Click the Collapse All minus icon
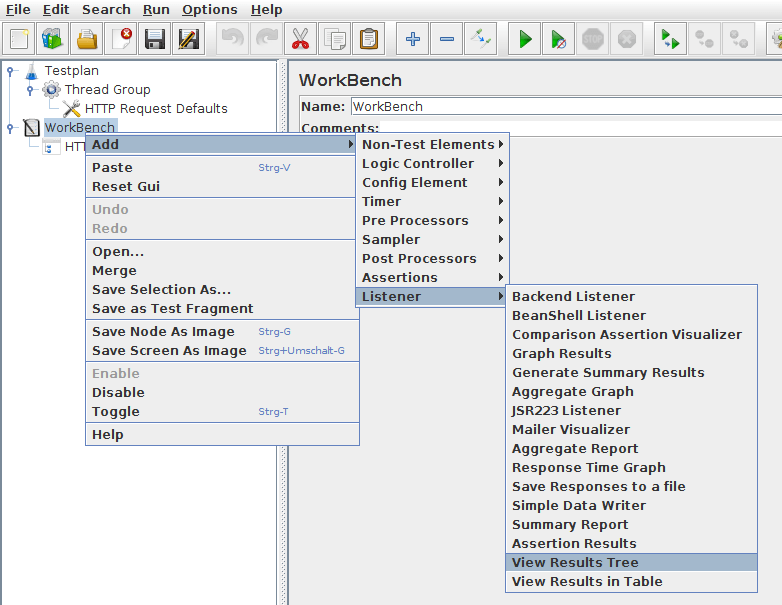The image size is (782, 605). click(x=446, y=39)
